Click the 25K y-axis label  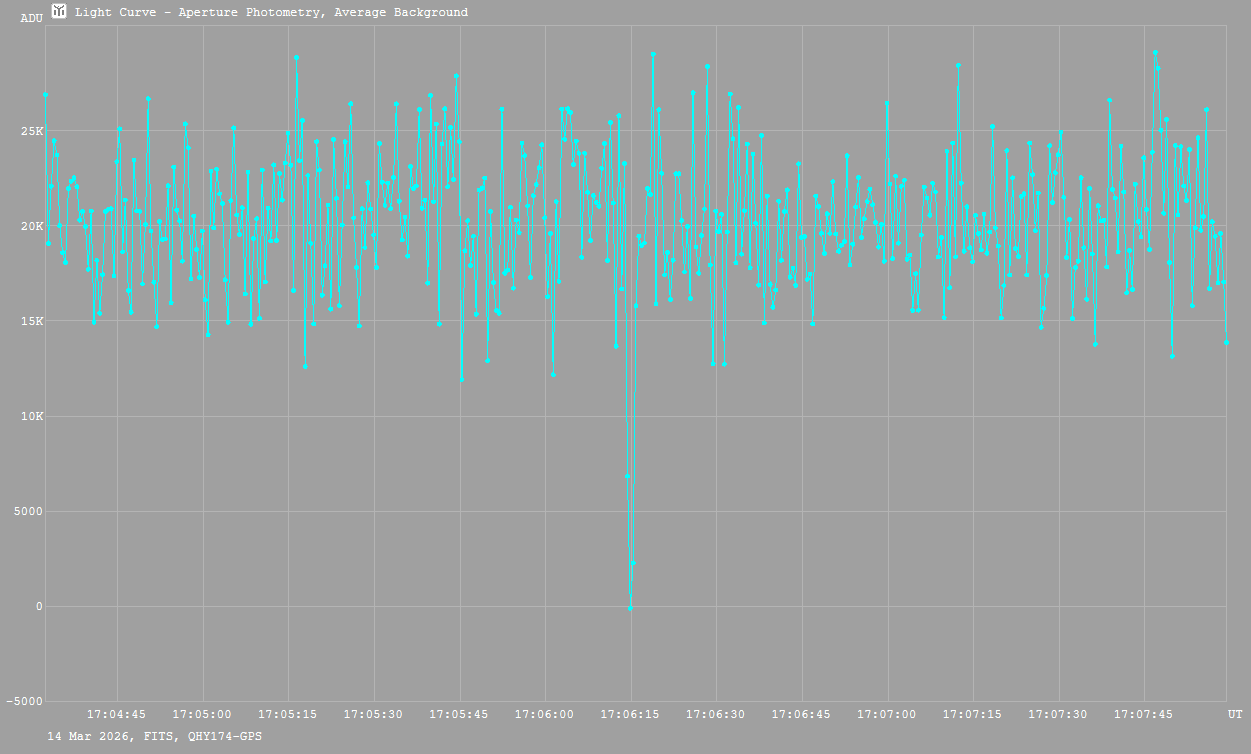pyautogui.click(x=32, y=132)
